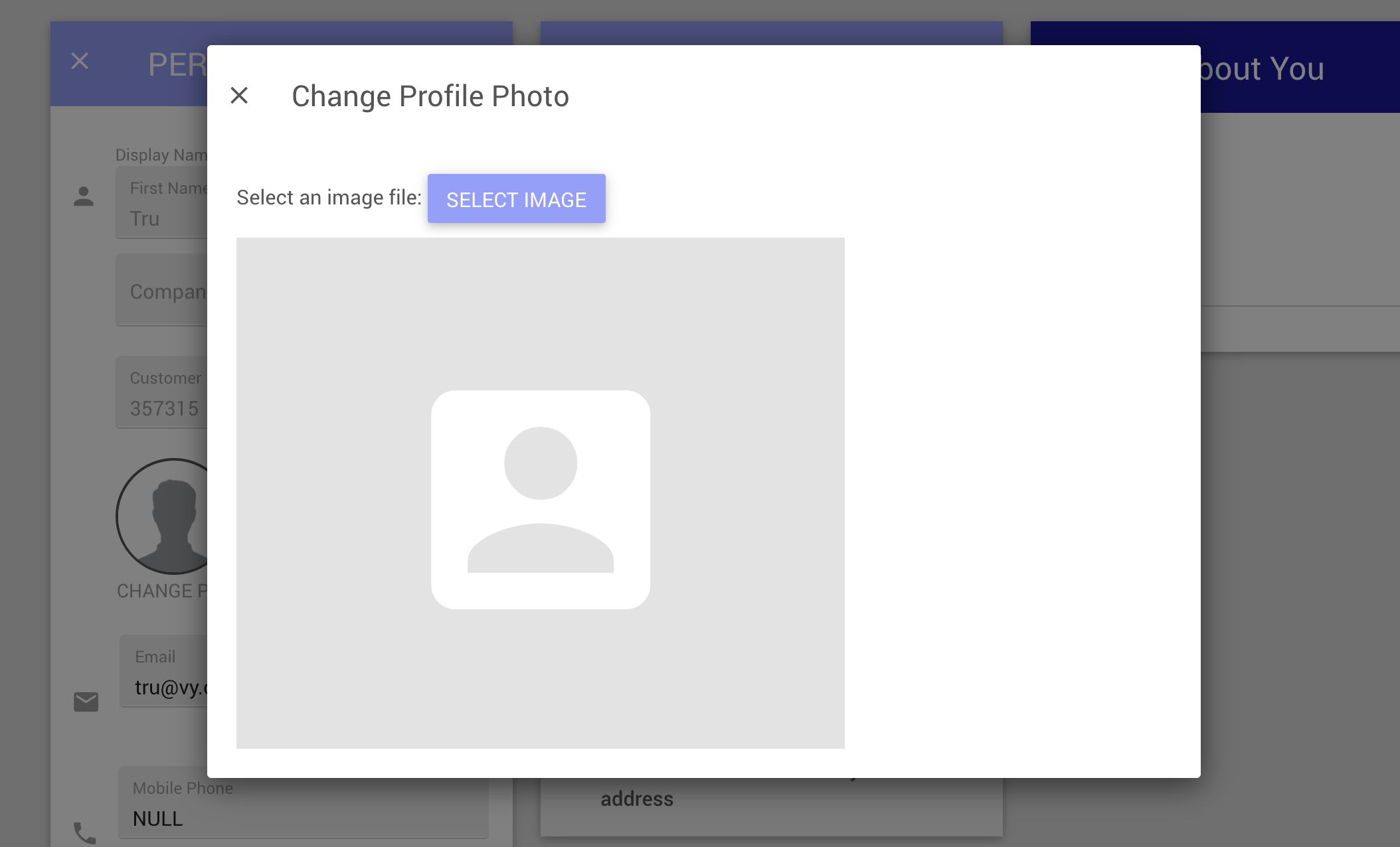The width and height of the screenshot is (1400, 847).
Task: Click the Email input field
Action: coord(164,670)
